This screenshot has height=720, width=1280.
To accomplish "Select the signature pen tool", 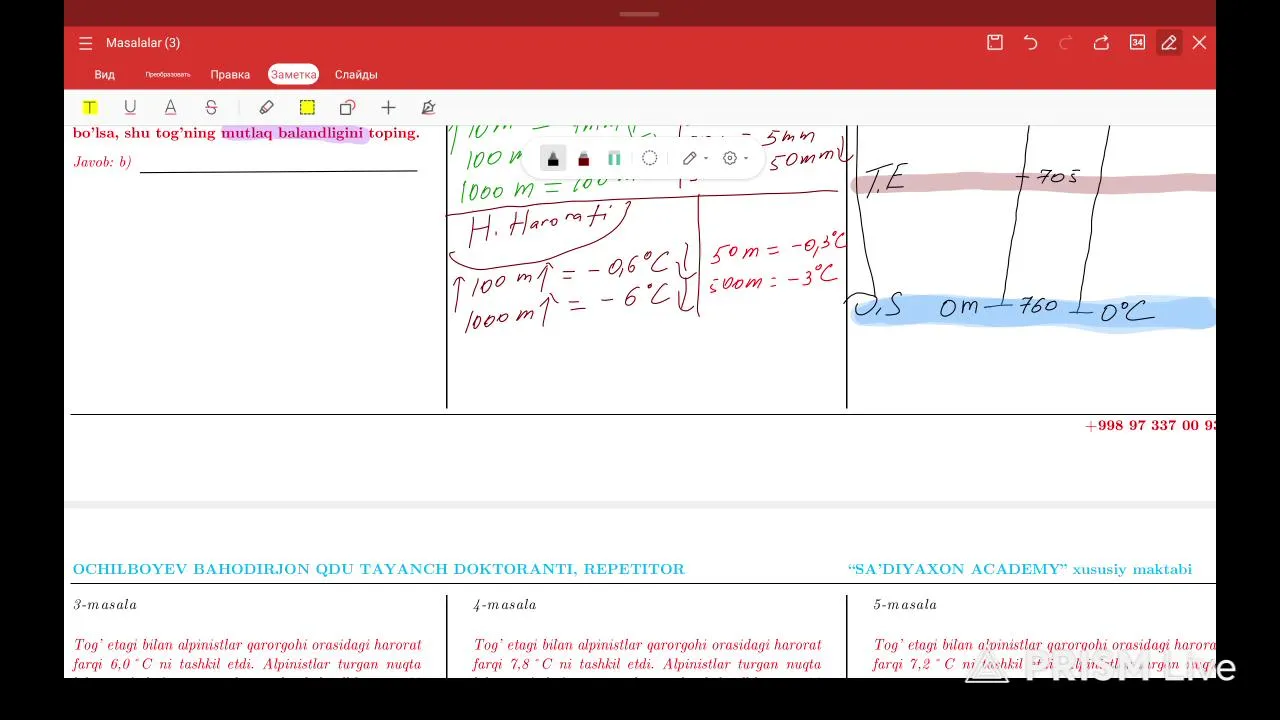I will click(428, 107).
